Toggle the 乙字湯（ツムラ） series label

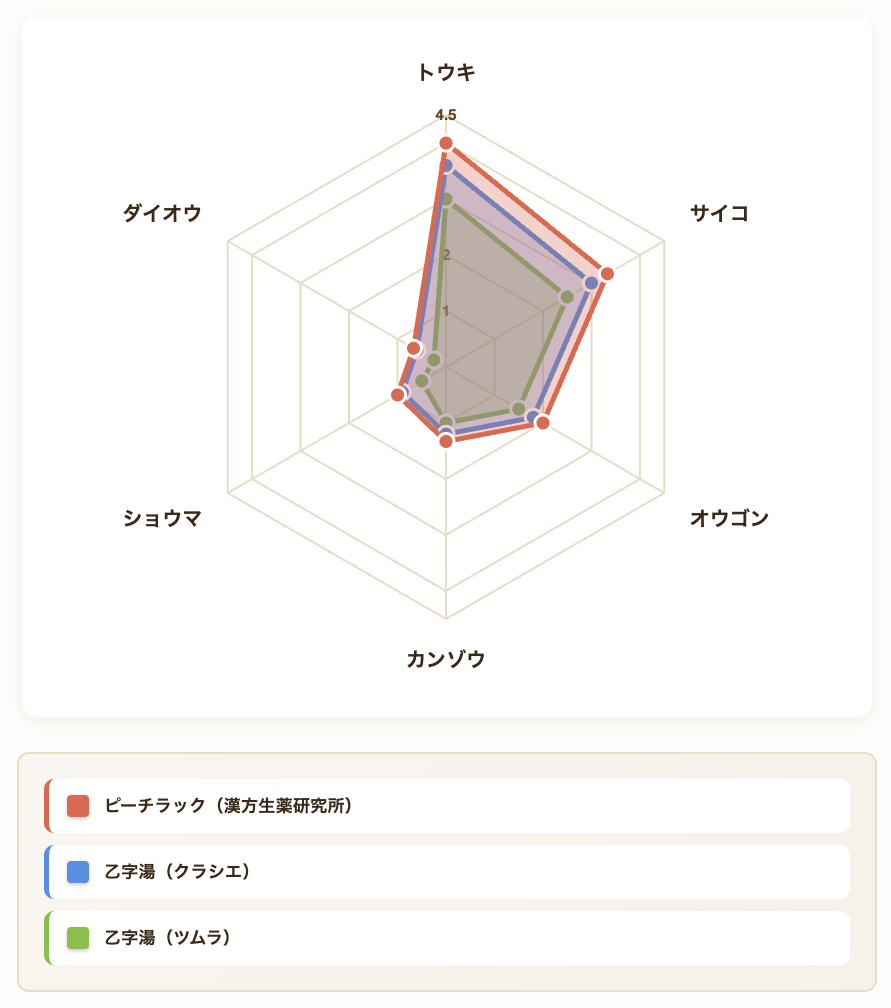[x=168, y=938]
